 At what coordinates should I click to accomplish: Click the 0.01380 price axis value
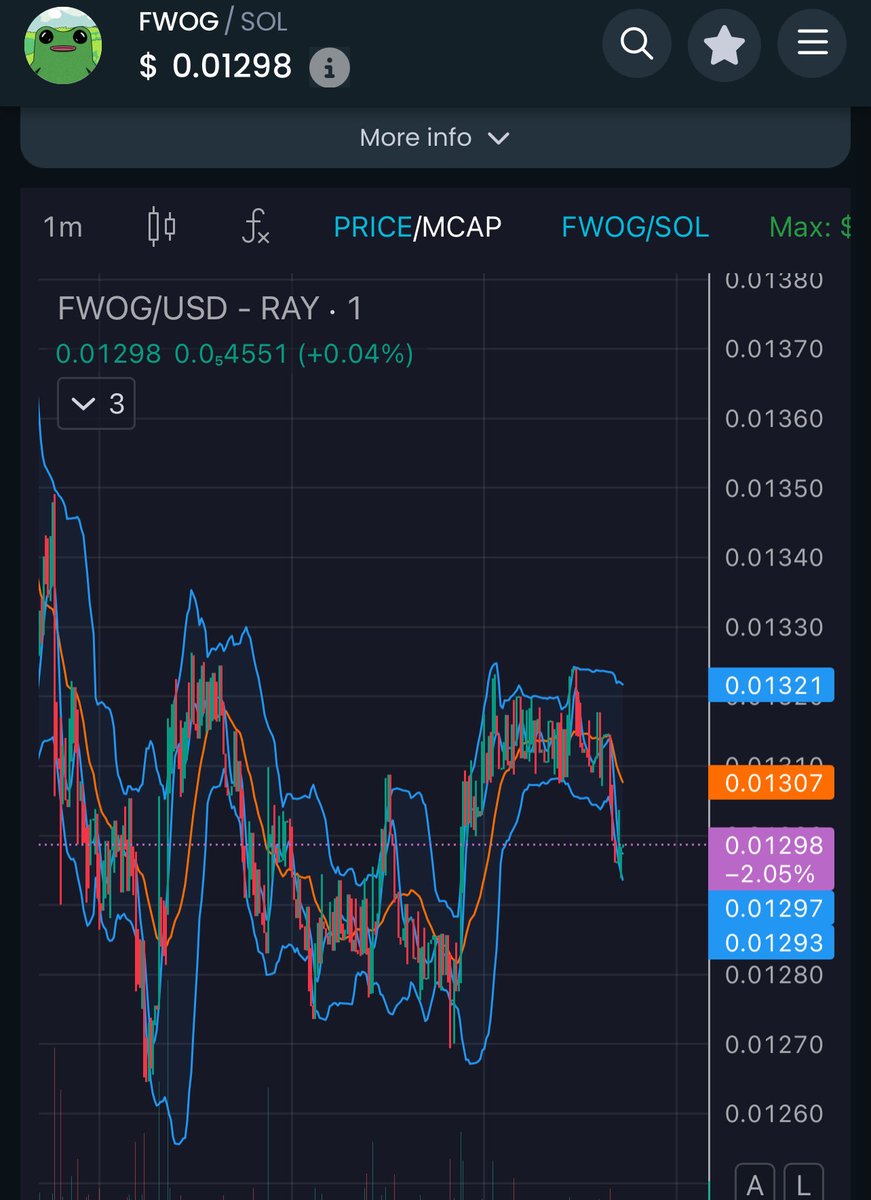coord(774,281)
